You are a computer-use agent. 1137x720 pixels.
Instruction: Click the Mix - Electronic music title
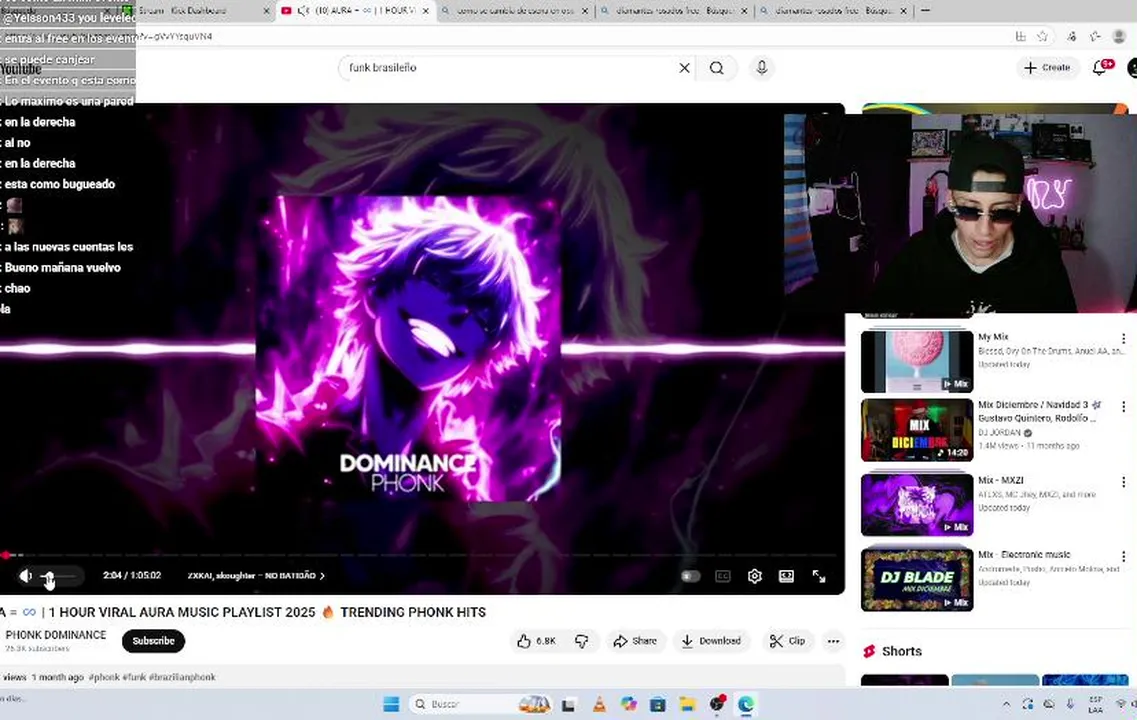[1024, 555]
